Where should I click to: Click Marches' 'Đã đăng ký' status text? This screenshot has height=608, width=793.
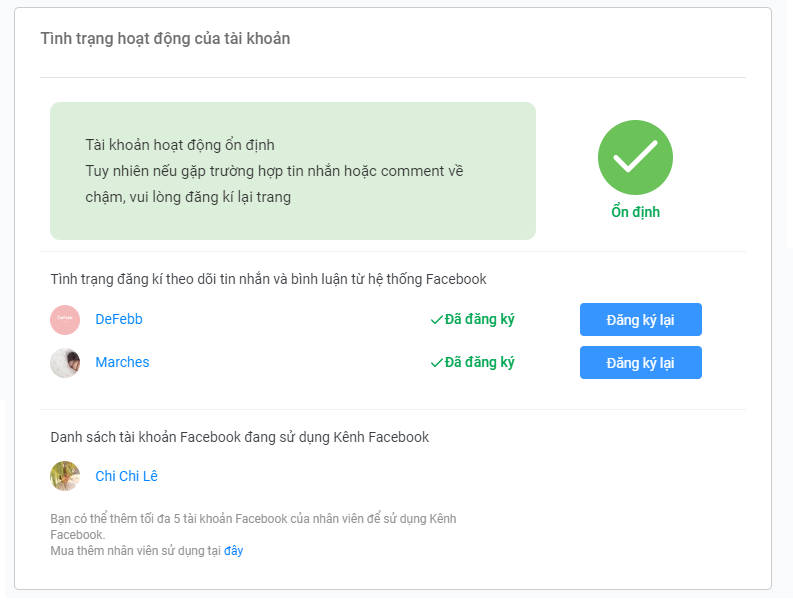(x=479, y=363)
